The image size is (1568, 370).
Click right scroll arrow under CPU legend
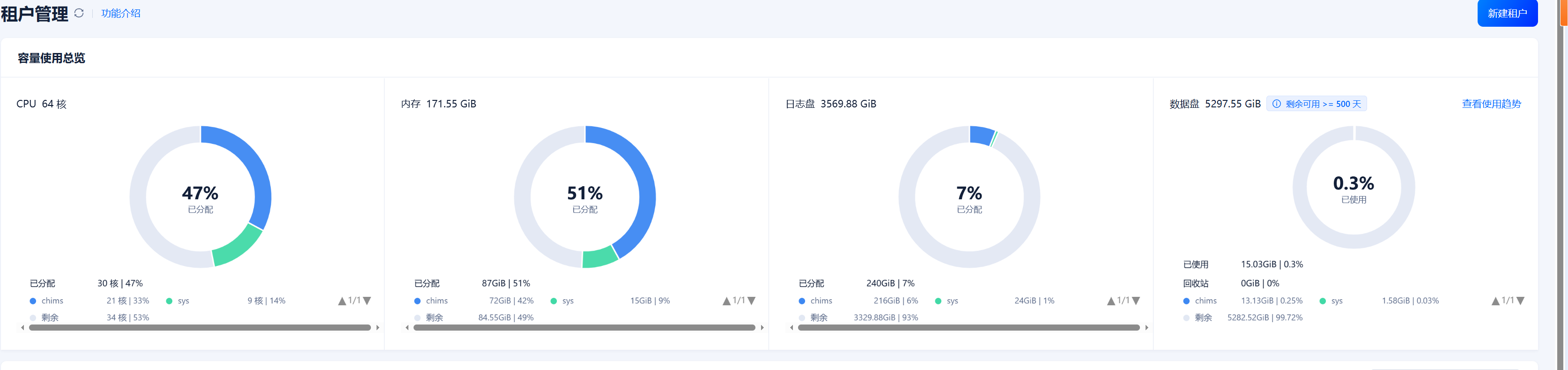coord(378,328)
